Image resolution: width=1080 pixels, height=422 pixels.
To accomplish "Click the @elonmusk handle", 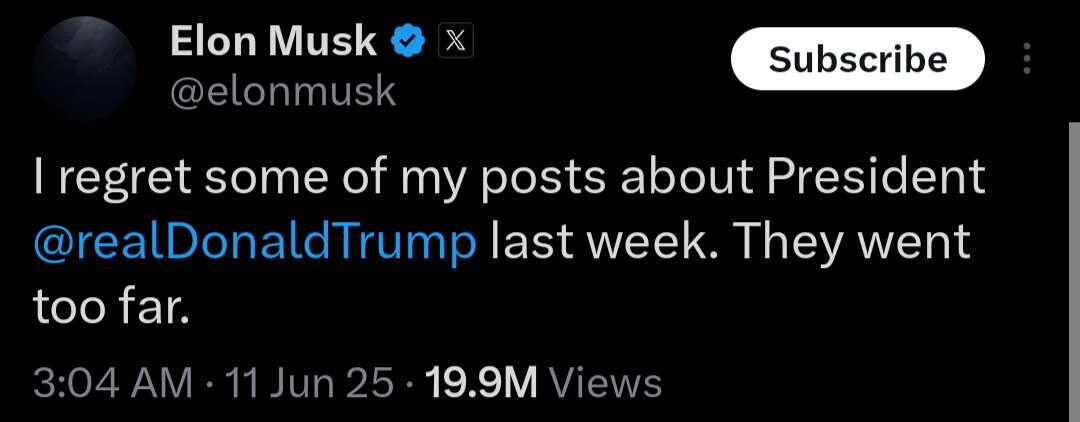I will pyautogui.click(x=283, y=92).
